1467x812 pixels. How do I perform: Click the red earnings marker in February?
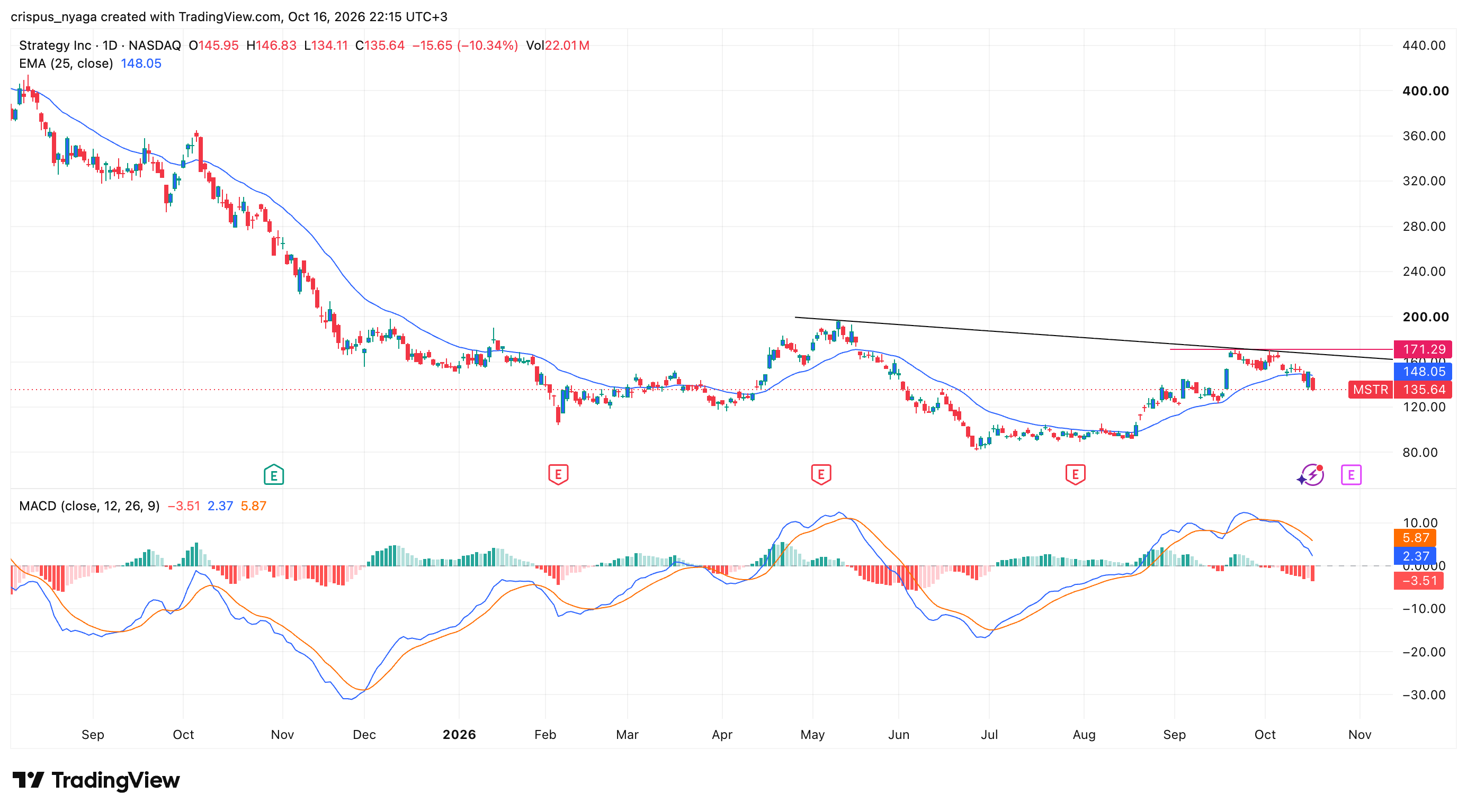coord(558,474)
